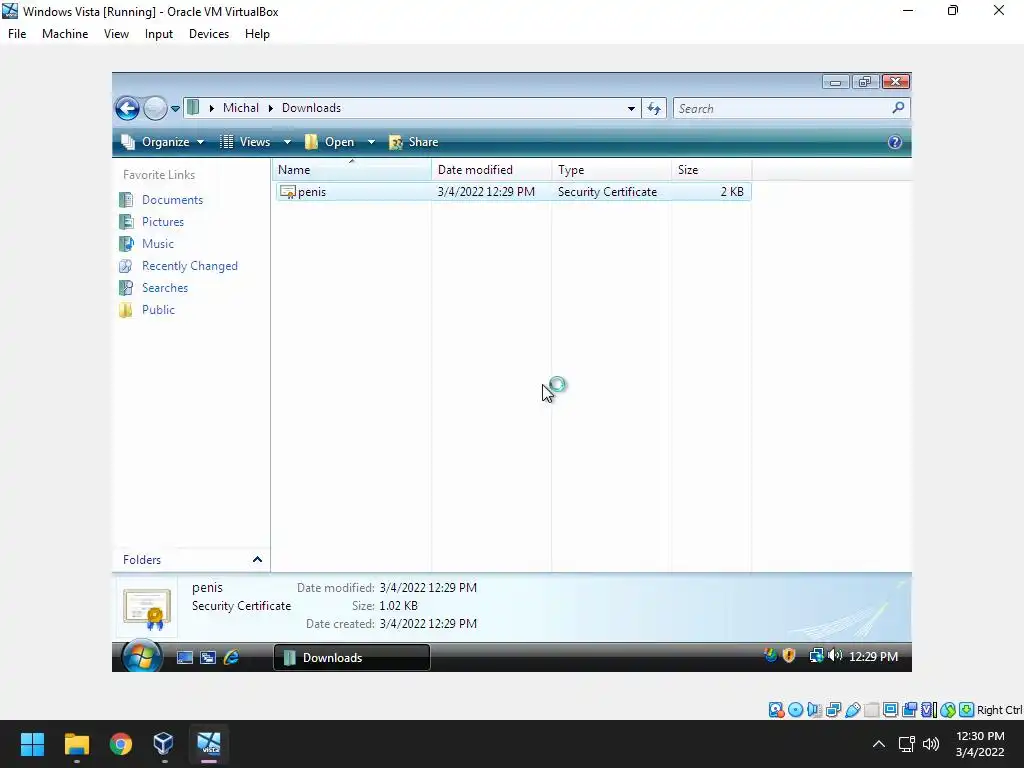
Task: Click VirtualBox mouse integration status icon
Action: [x=948, y=710]
